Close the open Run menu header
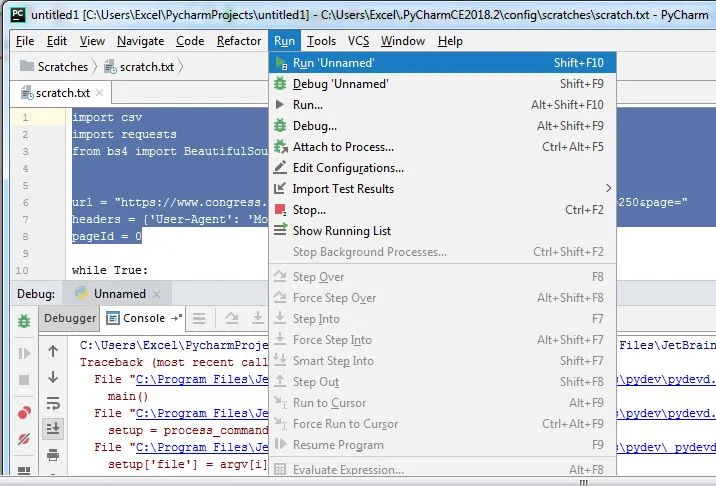Screen dimensions: 716x486 [284, 41]
